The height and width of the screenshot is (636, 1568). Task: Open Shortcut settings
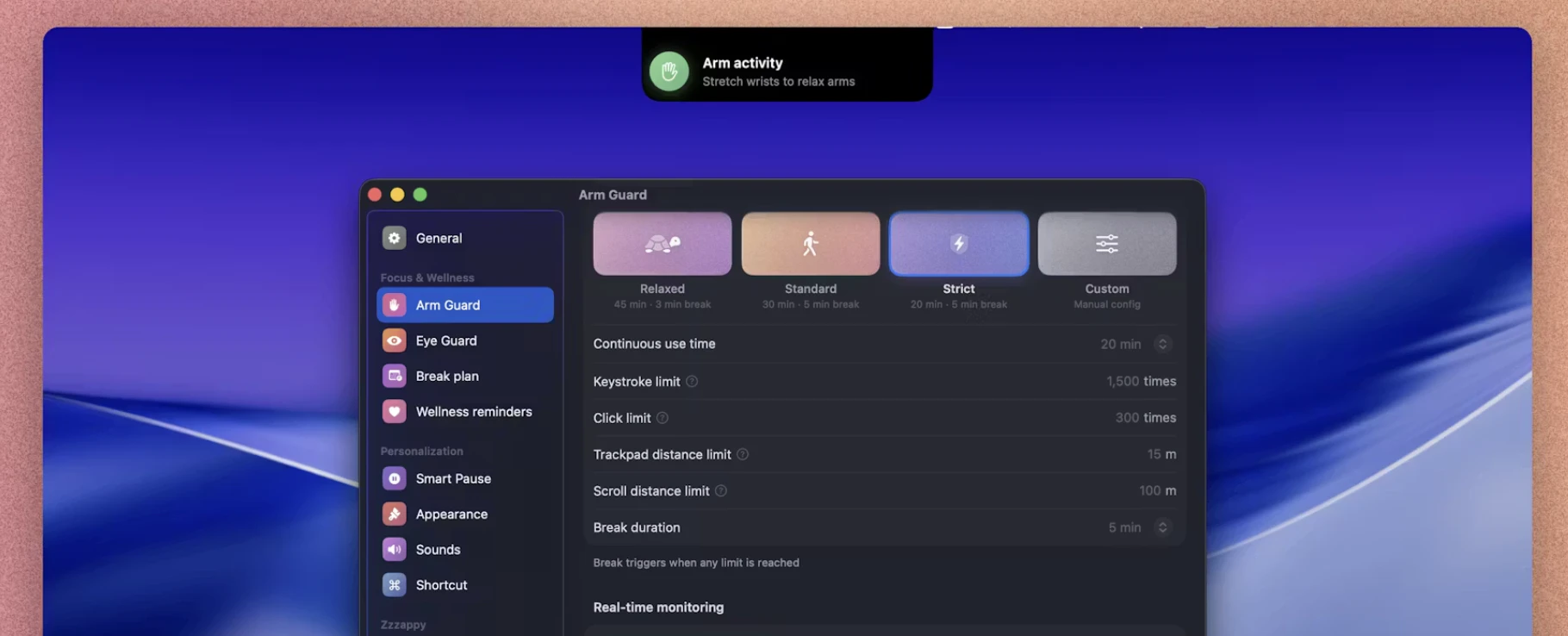click(465, 584)
